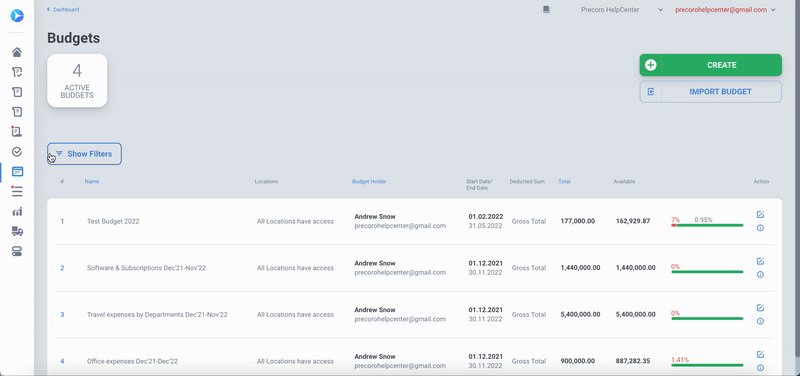800x376 pixels.
Task: Open the precorohelpcenter@gmail.com account dropdown
Action: point(725,10)
